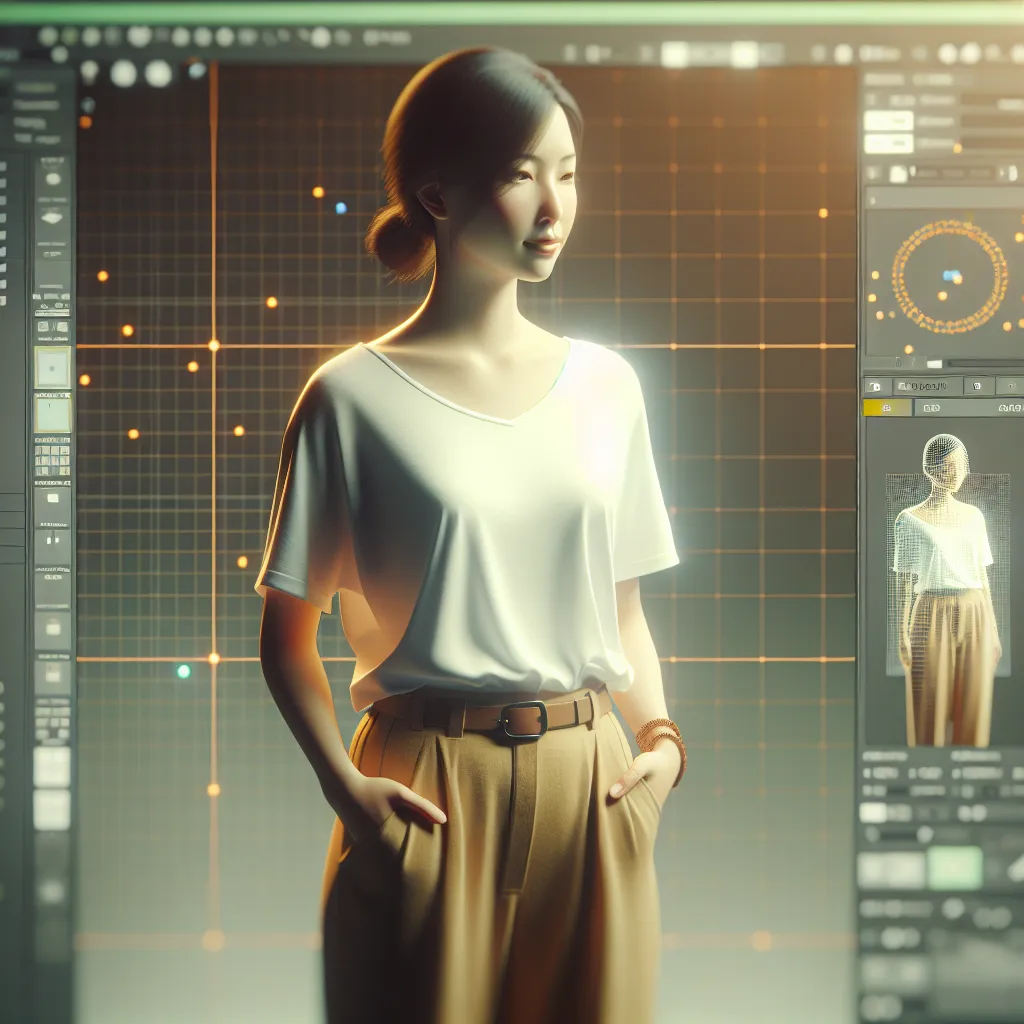This screenshot has width=1024, height=1024.
Task: Click the first large white circle viewport button
Action: (124, 73)
